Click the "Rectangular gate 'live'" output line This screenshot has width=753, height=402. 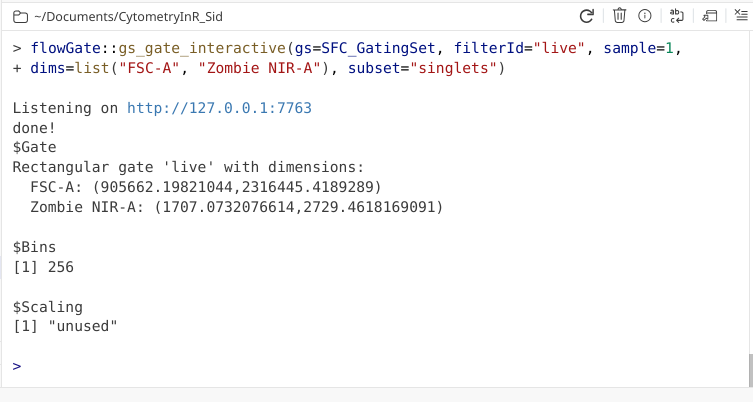(189, 167)
